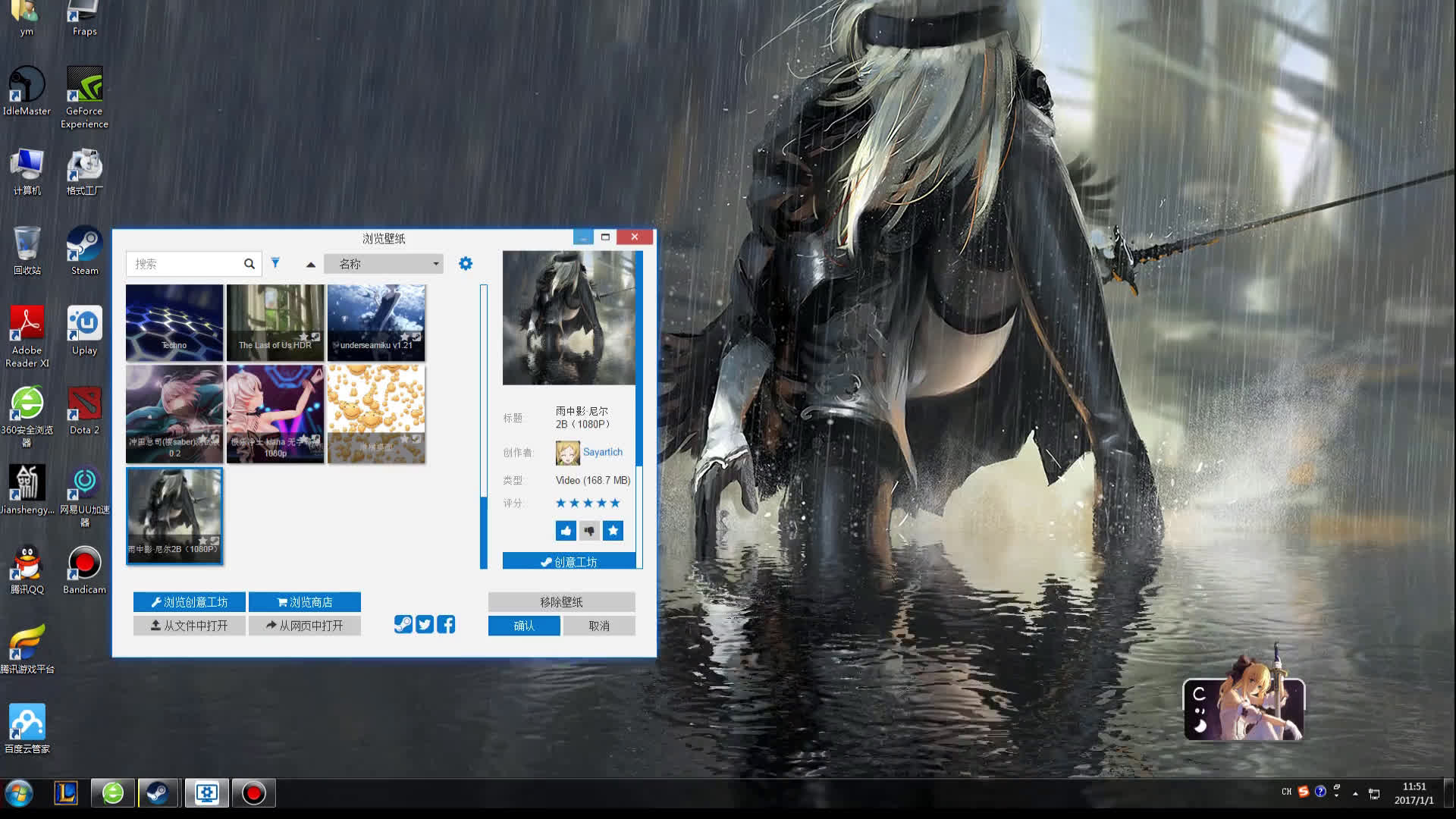
Task: Click 从文件中打开 open from file
Action: pos(189,626)
